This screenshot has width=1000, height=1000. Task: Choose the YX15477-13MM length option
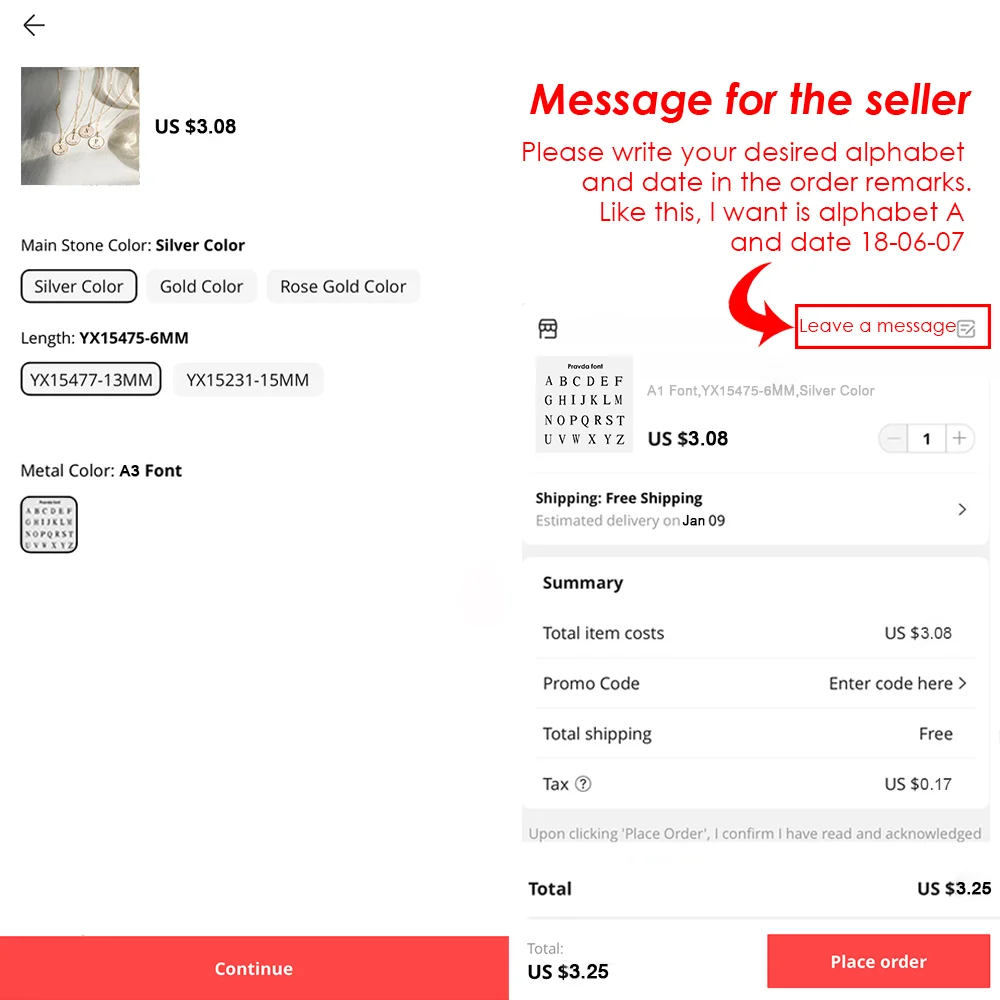click(91, 379)
